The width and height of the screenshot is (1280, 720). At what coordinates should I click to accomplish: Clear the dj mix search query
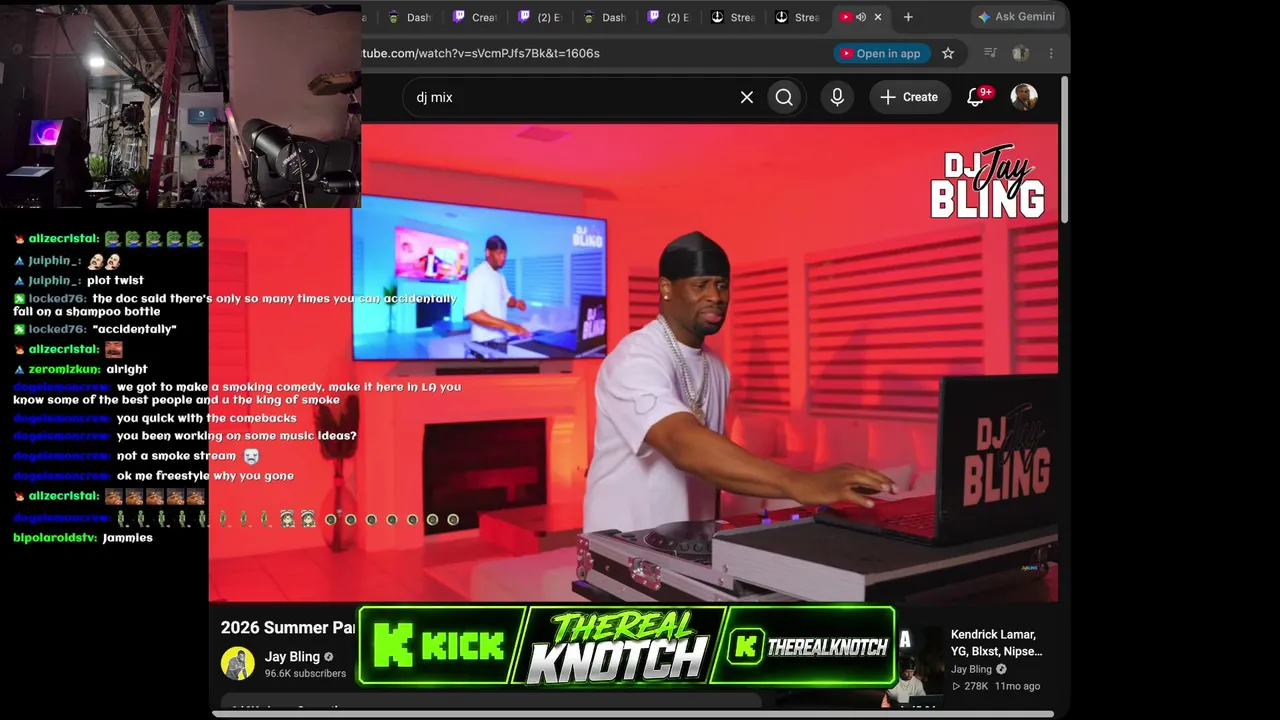tap(747, 97)
